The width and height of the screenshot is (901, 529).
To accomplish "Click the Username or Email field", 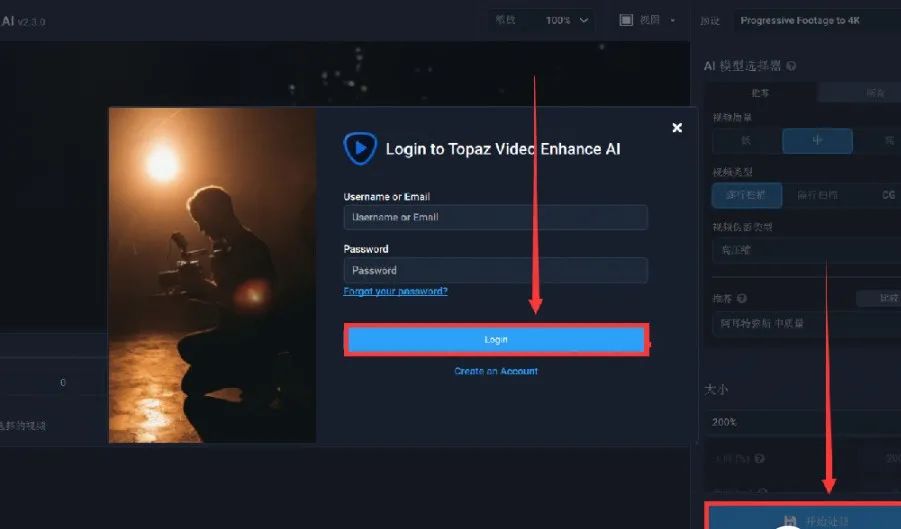I will [495, 217].
